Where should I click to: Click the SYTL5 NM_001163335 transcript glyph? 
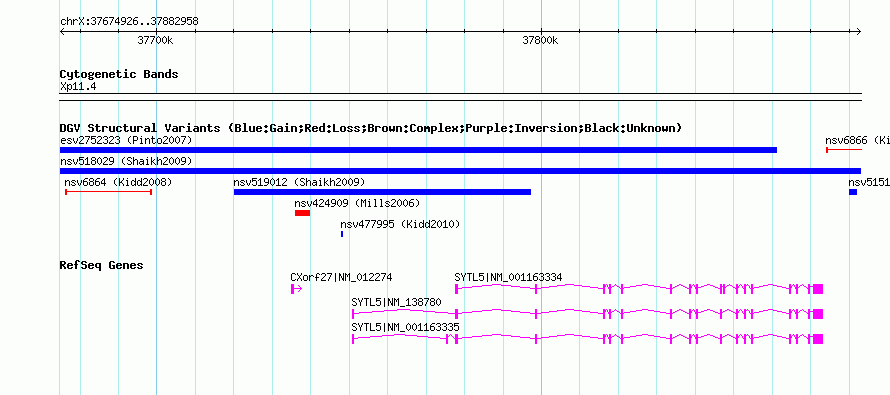point(587,339)
